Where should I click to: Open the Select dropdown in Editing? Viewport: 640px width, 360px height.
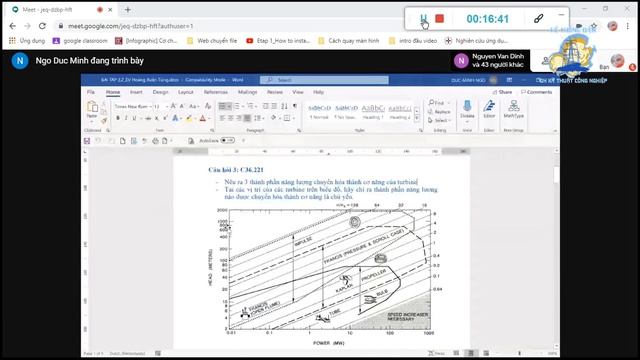[x=439, y=120]
